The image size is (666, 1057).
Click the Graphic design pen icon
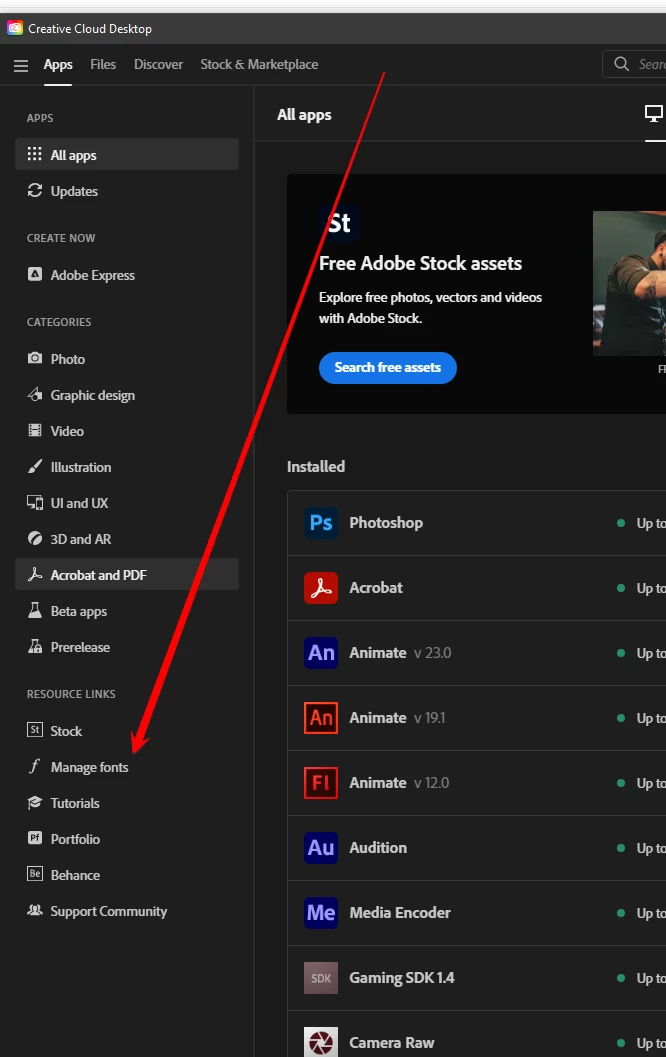(x=34, y=394)
